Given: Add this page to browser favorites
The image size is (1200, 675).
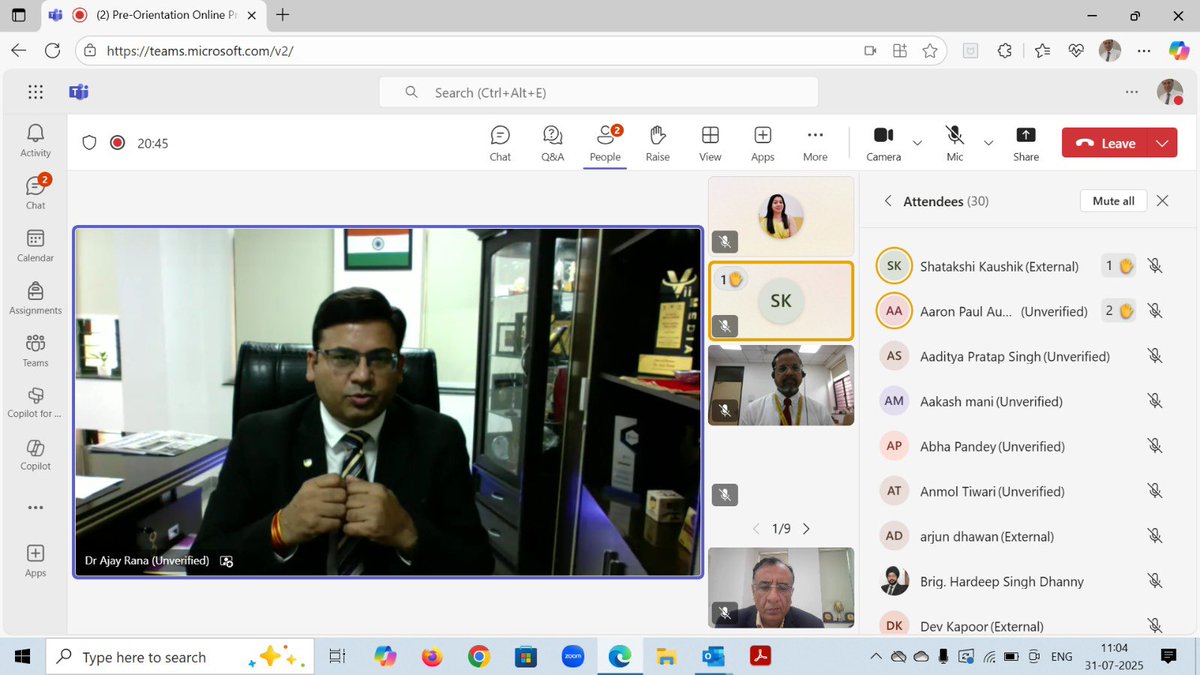Looking at the screenshot, I should point(930,50).
